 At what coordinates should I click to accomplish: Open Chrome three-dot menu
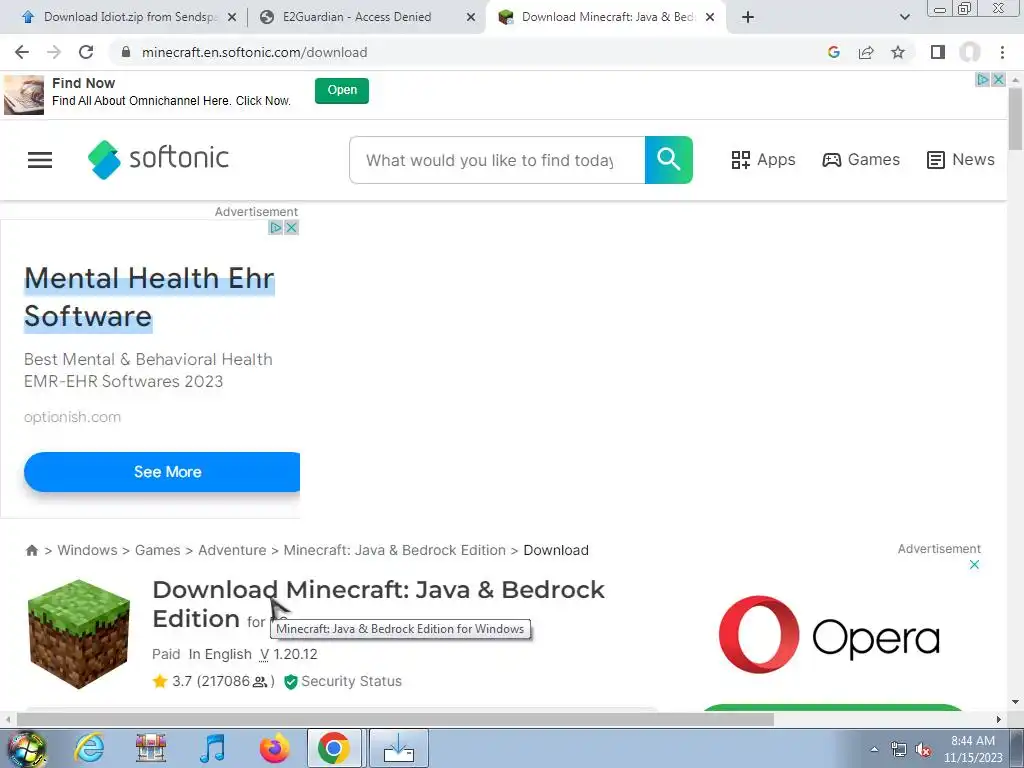1002,52
